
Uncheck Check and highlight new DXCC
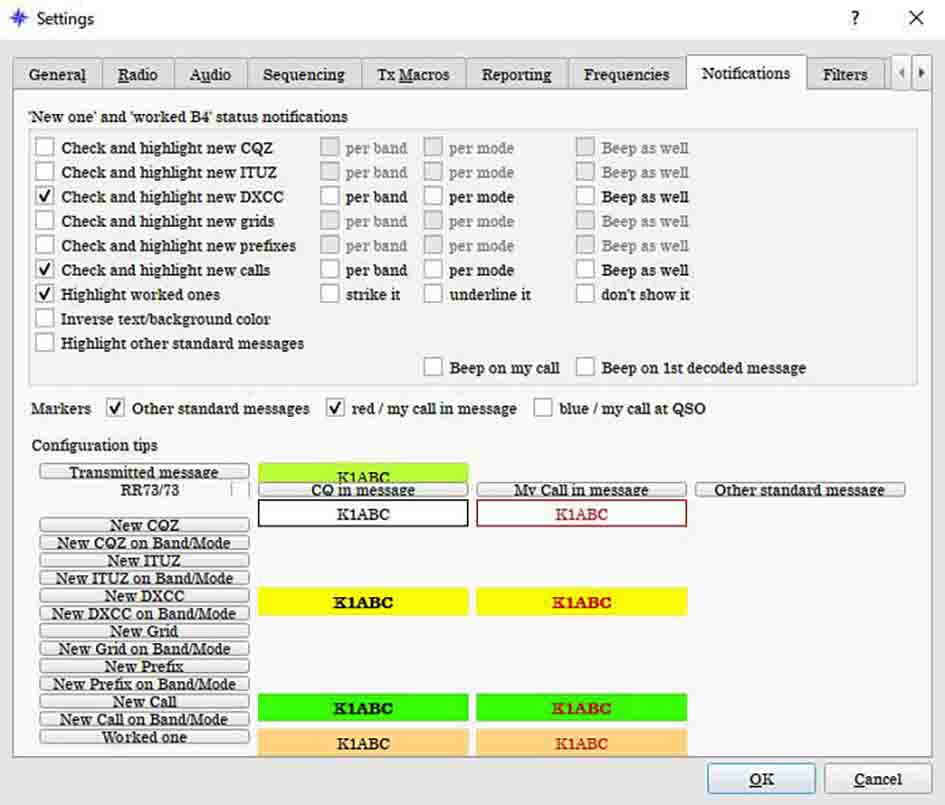coord(45,197)
